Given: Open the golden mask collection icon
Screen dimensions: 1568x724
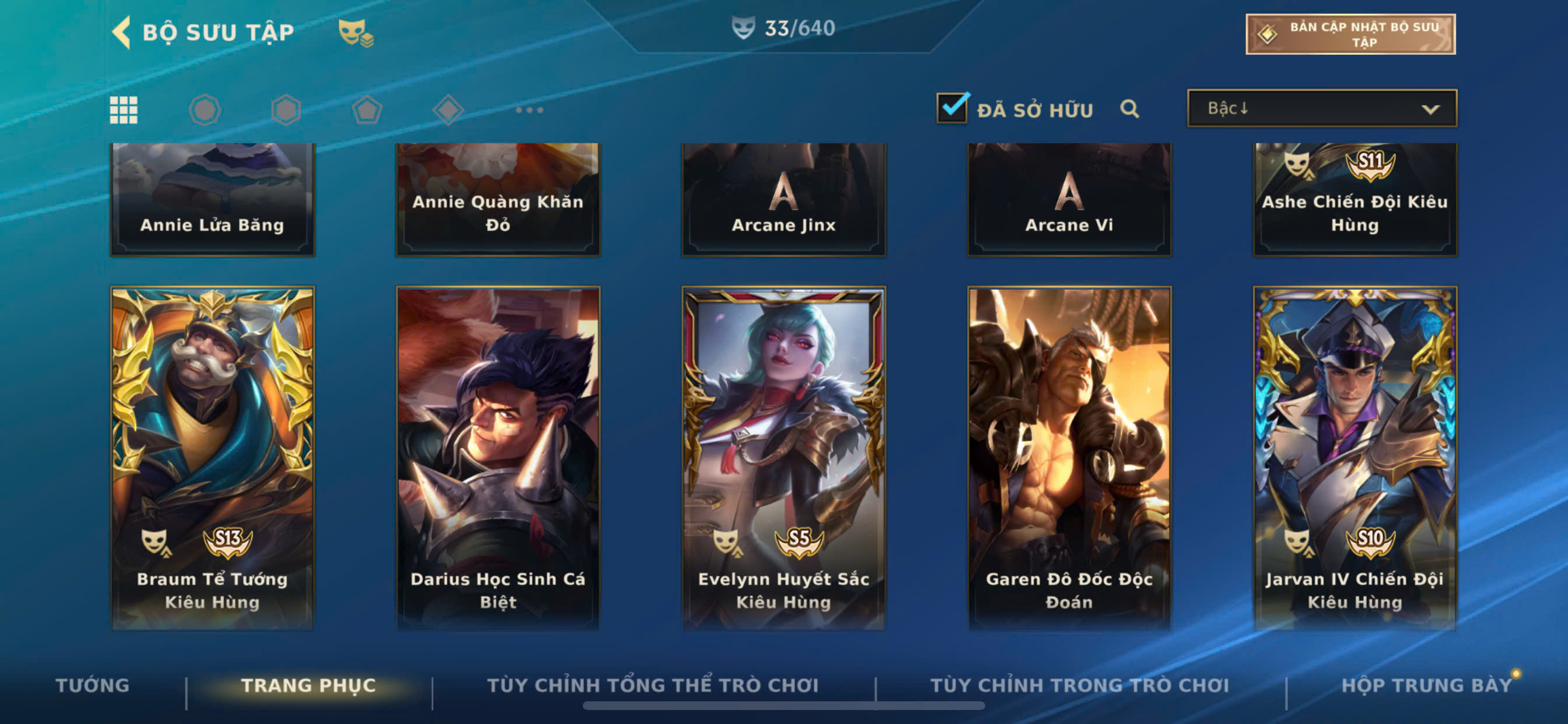Looking at the screenshot, I should tap(355, 33).
